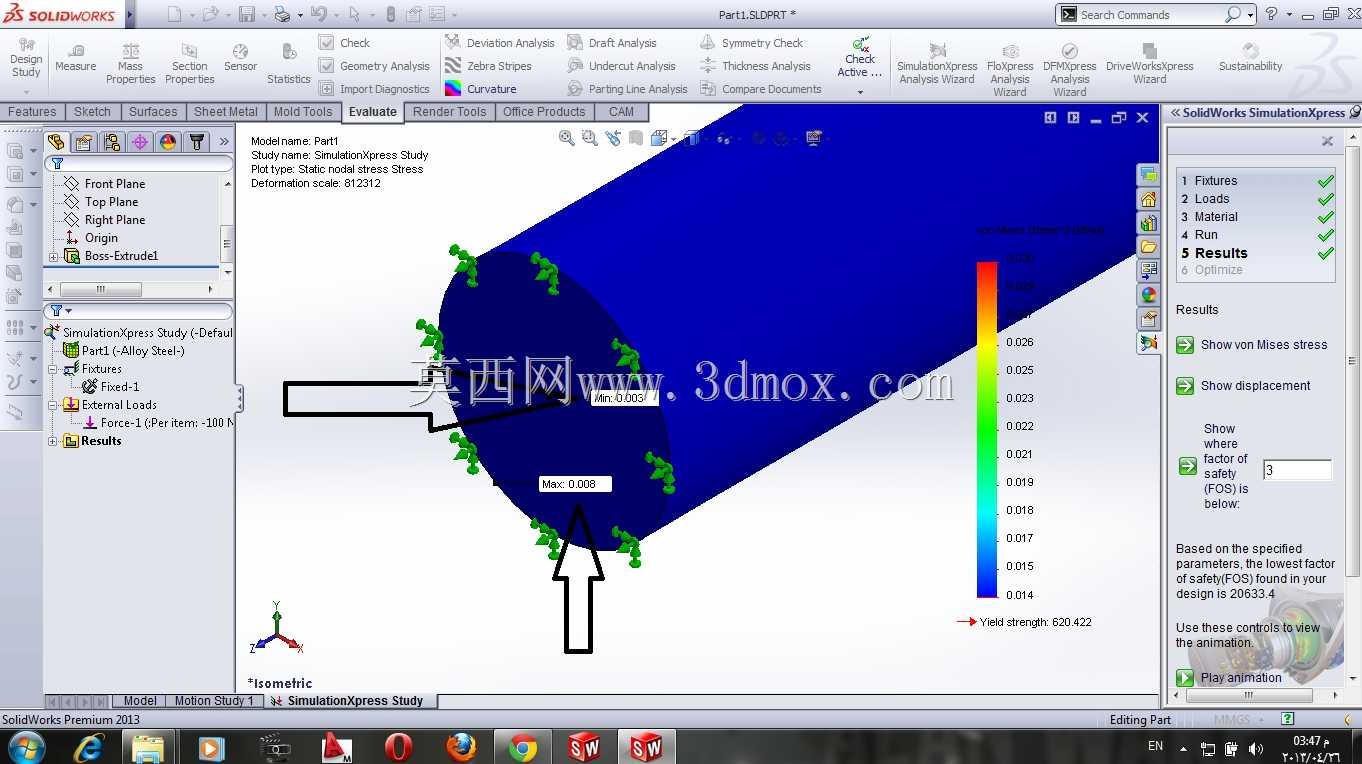Open ConfigurationManager tab
Screen dimensions: 1362x764
(112, 142)
